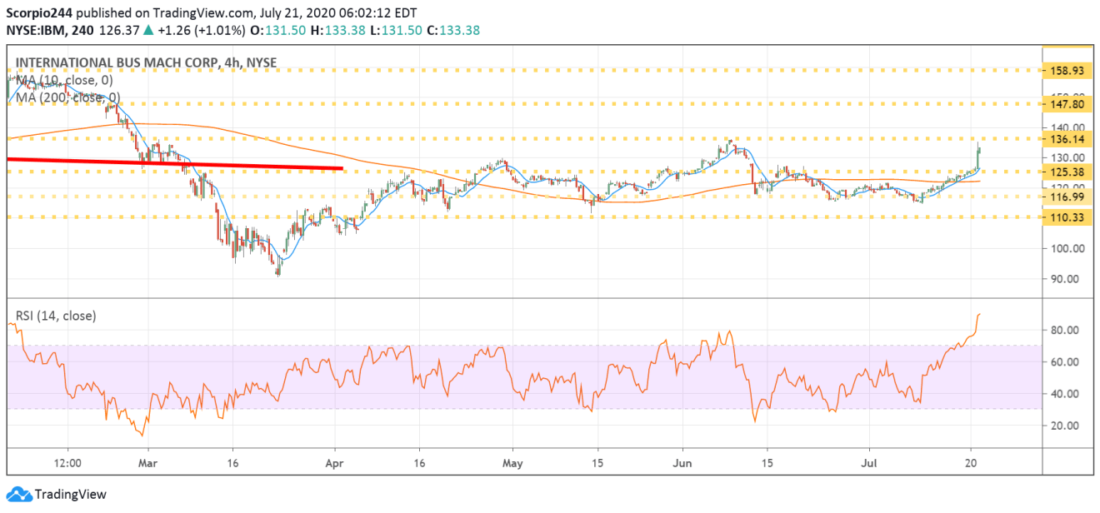Select the 125.38 price level label
The image size is (1100, 513).
pos(1069,171)
